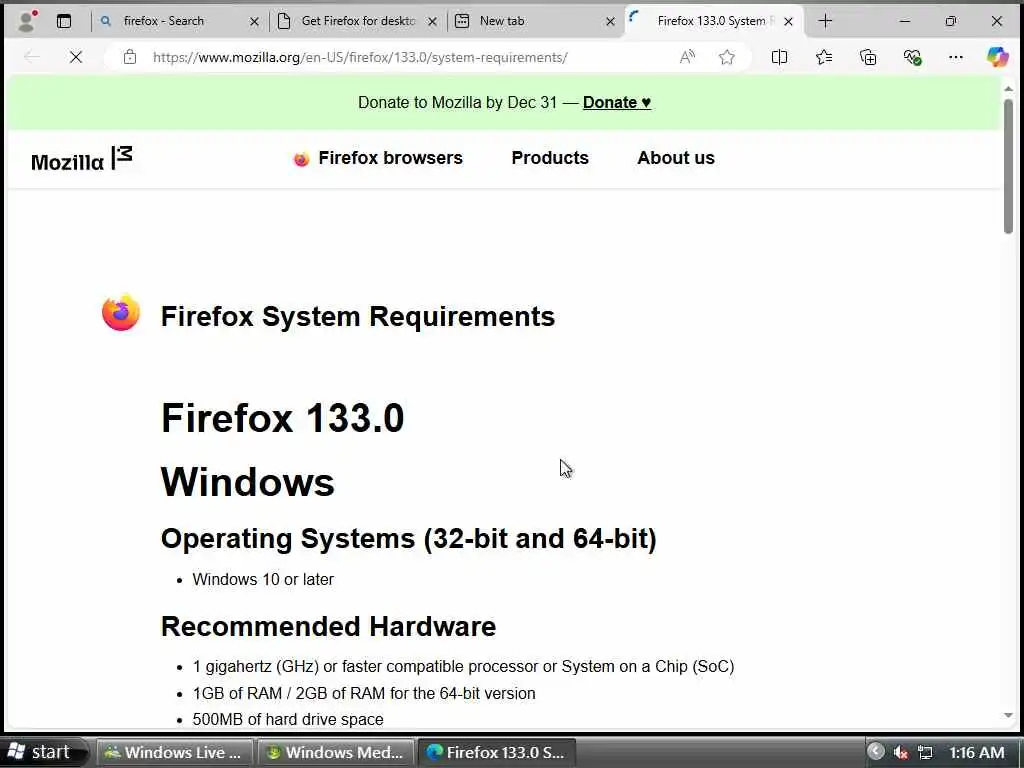Click the Donate link in banner
Image resolution: width=1024 pixels, height=768 pixels.
(x=617, y=103)
